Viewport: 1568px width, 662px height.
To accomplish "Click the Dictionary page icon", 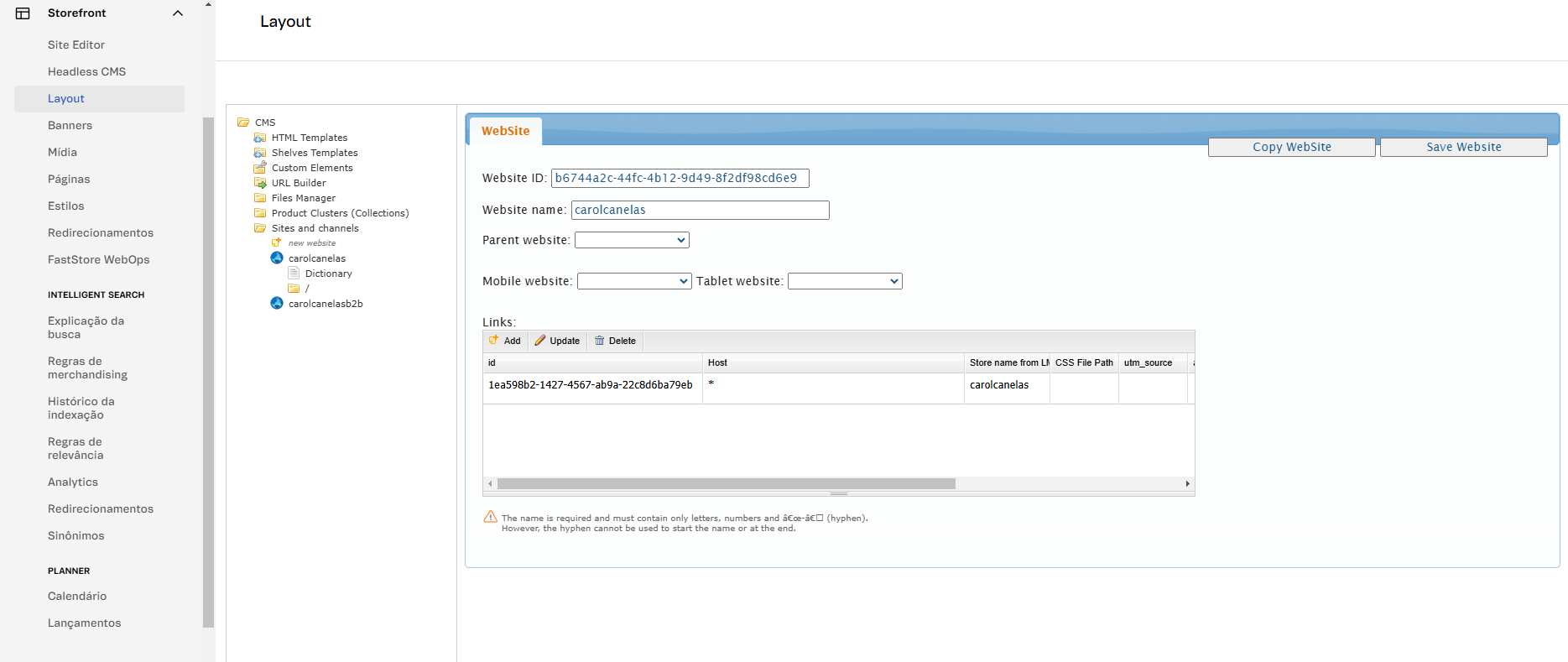I will point(294,274).
